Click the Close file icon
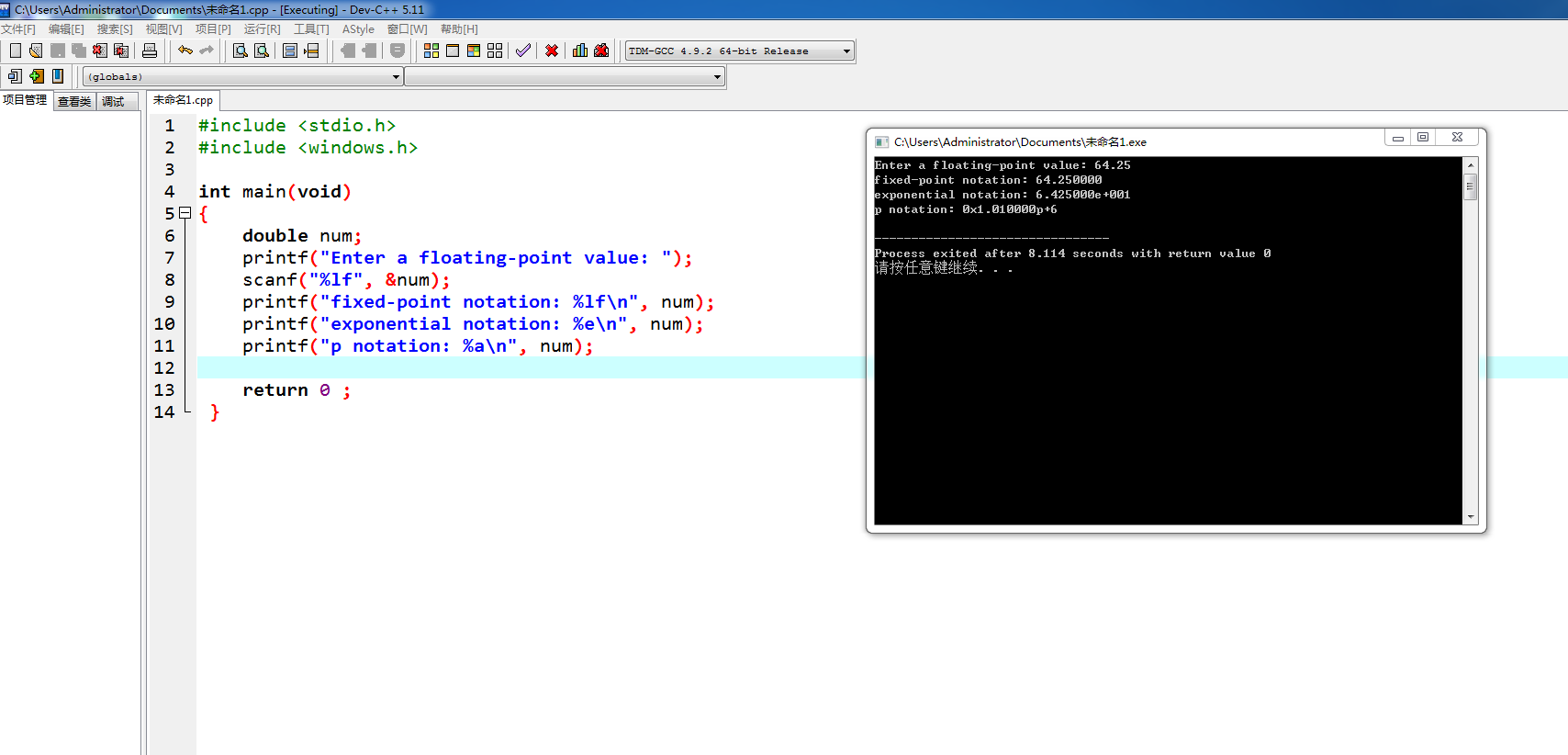 99,51
